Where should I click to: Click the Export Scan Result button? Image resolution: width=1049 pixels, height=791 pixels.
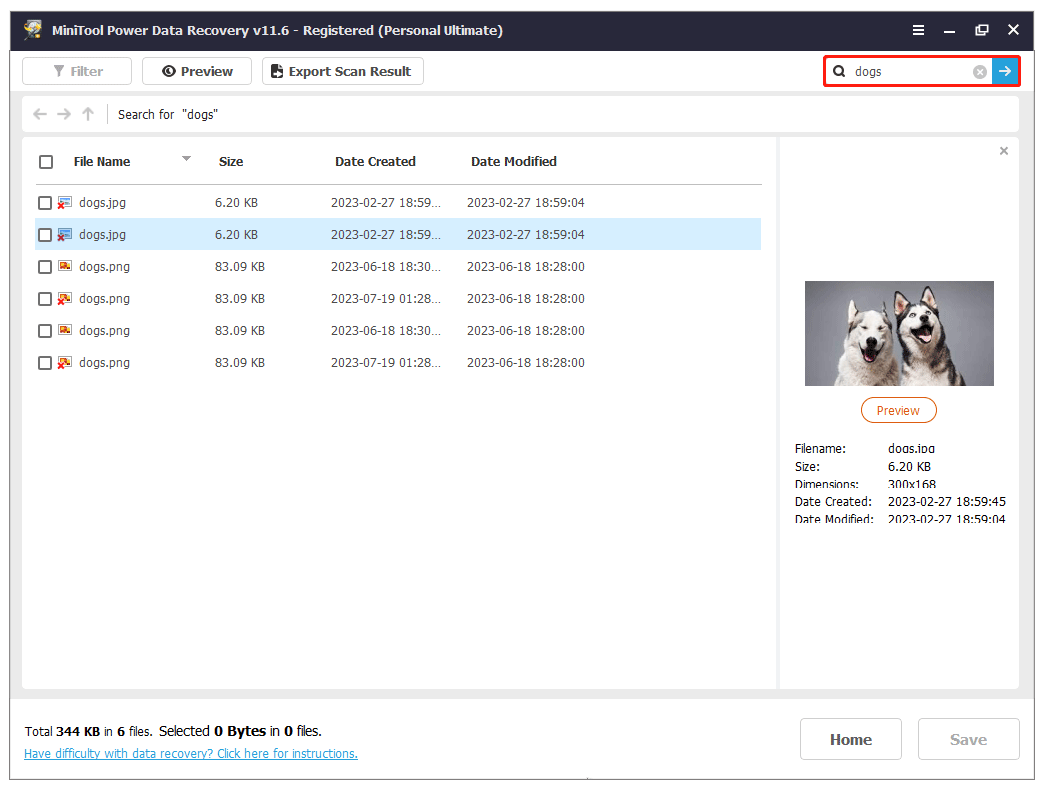coord(342,71)
